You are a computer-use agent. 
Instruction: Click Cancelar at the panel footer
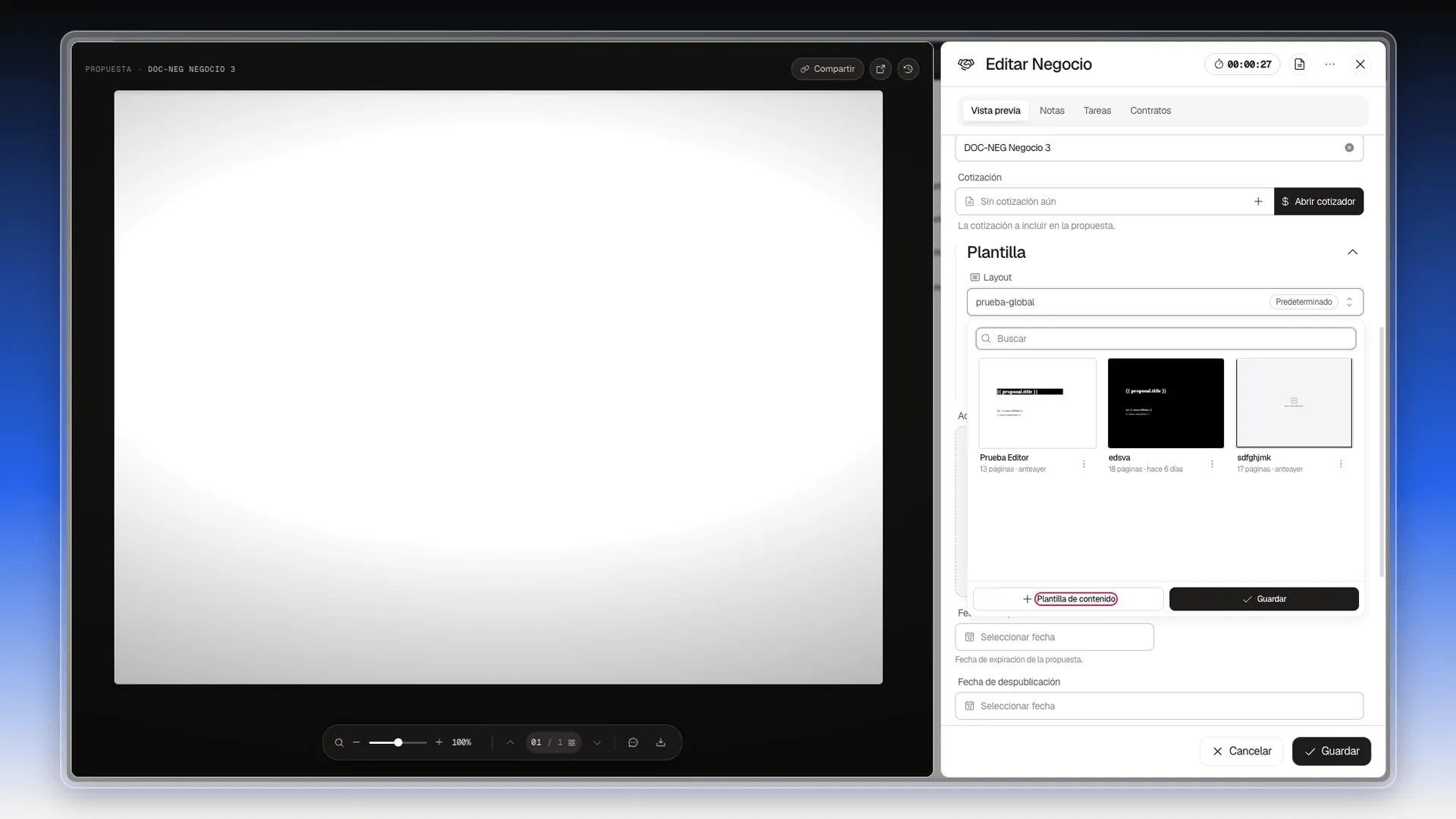tap(1241, 752)
